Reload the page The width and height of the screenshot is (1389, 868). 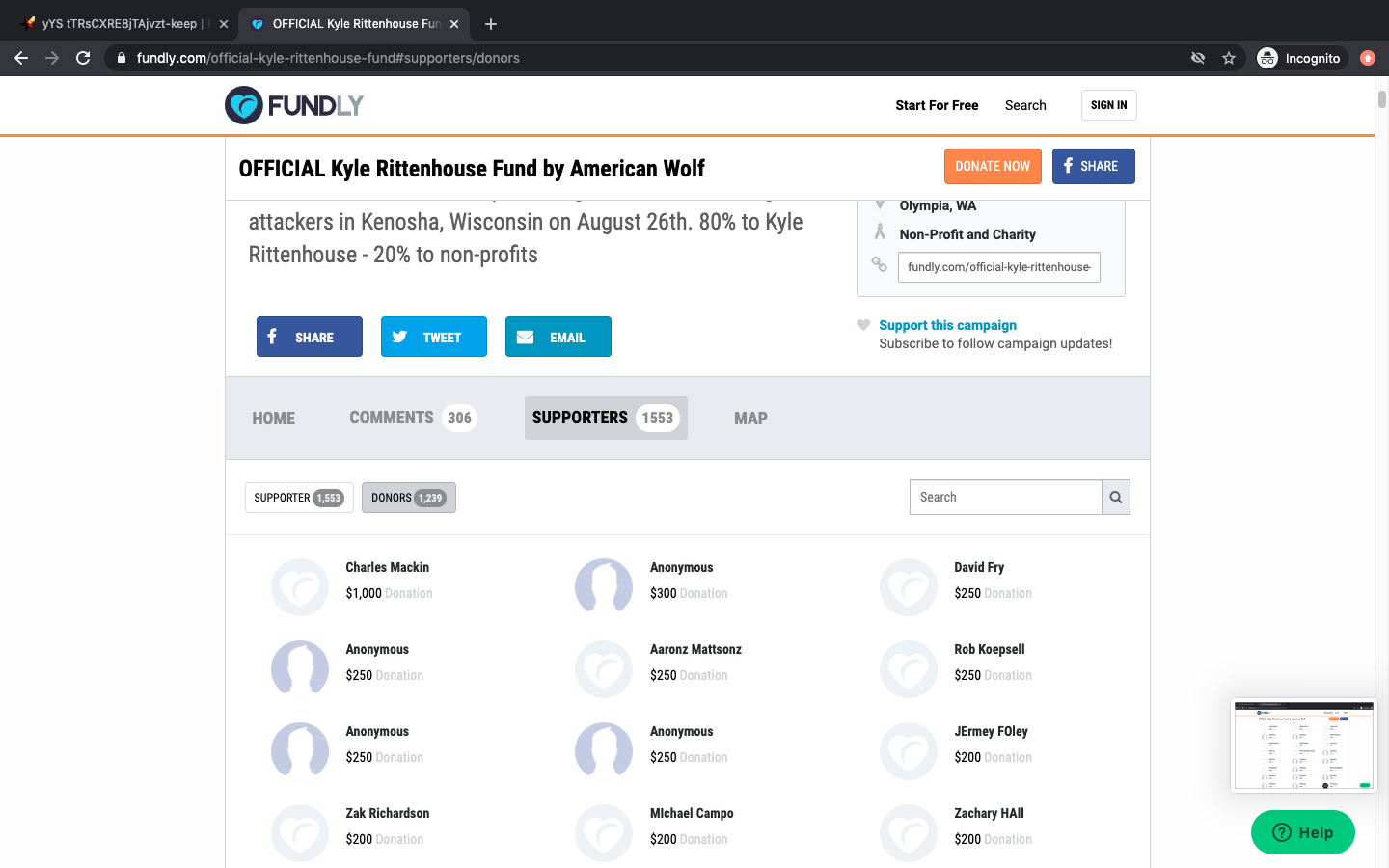pos(83,58)
